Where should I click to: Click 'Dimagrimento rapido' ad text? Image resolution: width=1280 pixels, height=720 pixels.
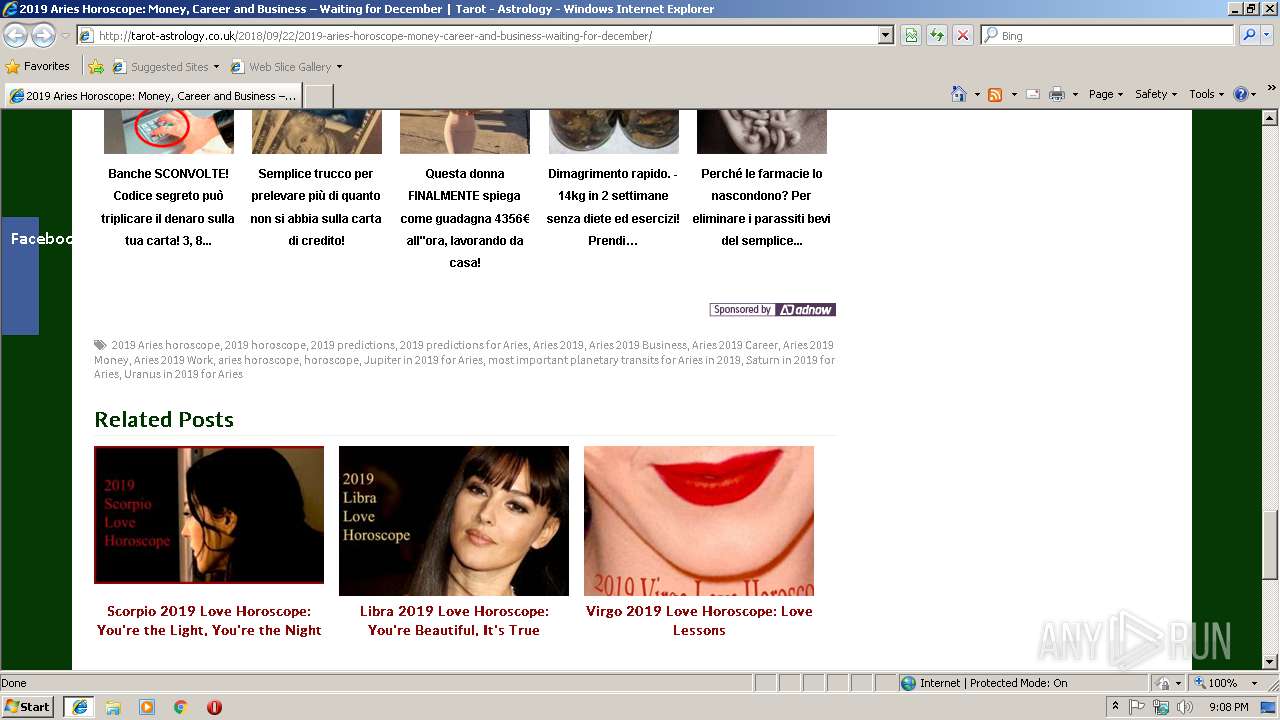pos(613,207)
